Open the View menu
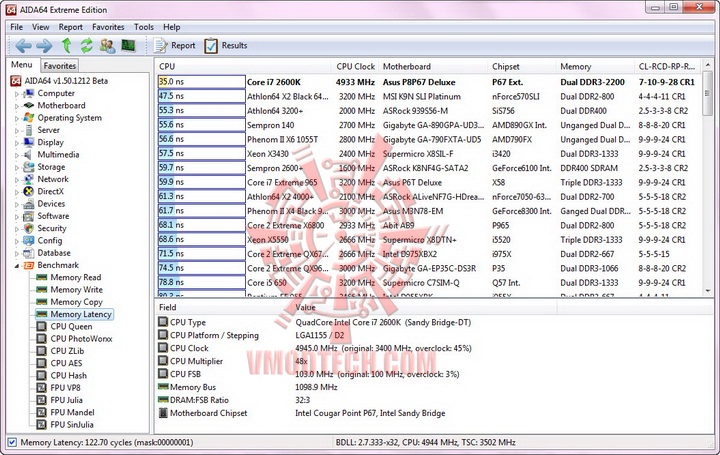 click(40, 27)
